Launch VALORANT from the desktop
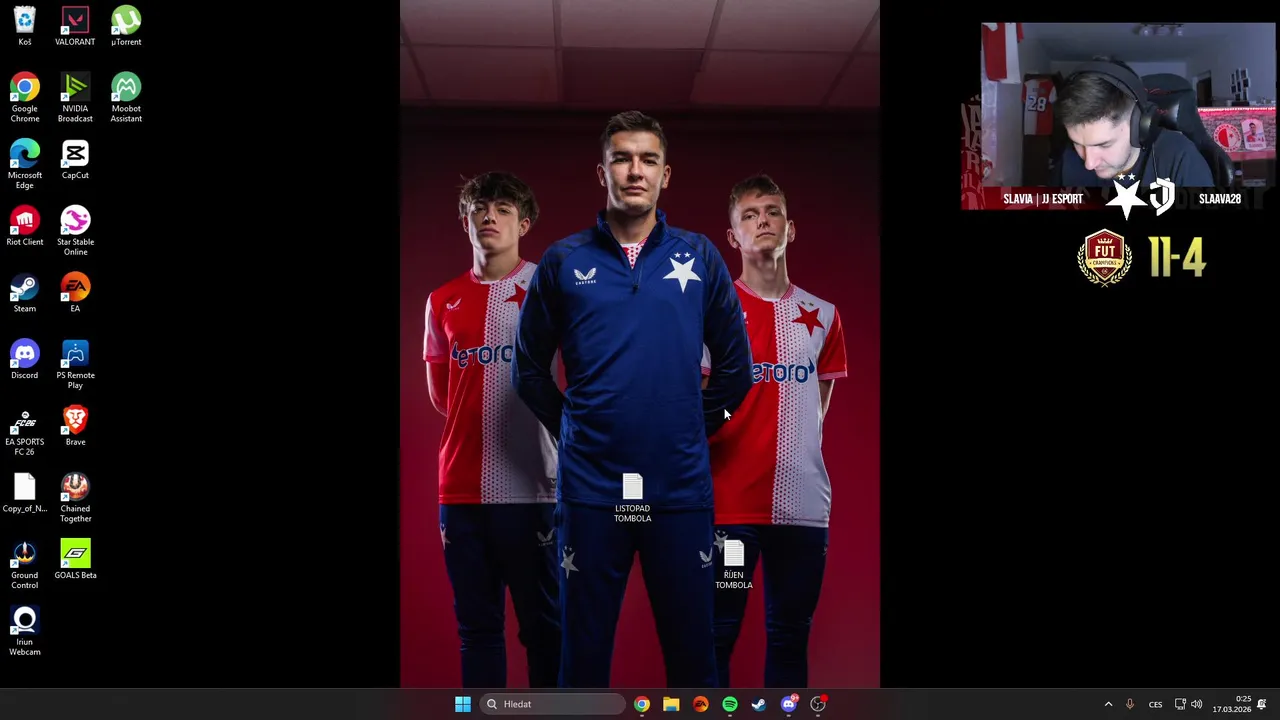This screenshot has width=1280, height=720. (x=75, y=27)
